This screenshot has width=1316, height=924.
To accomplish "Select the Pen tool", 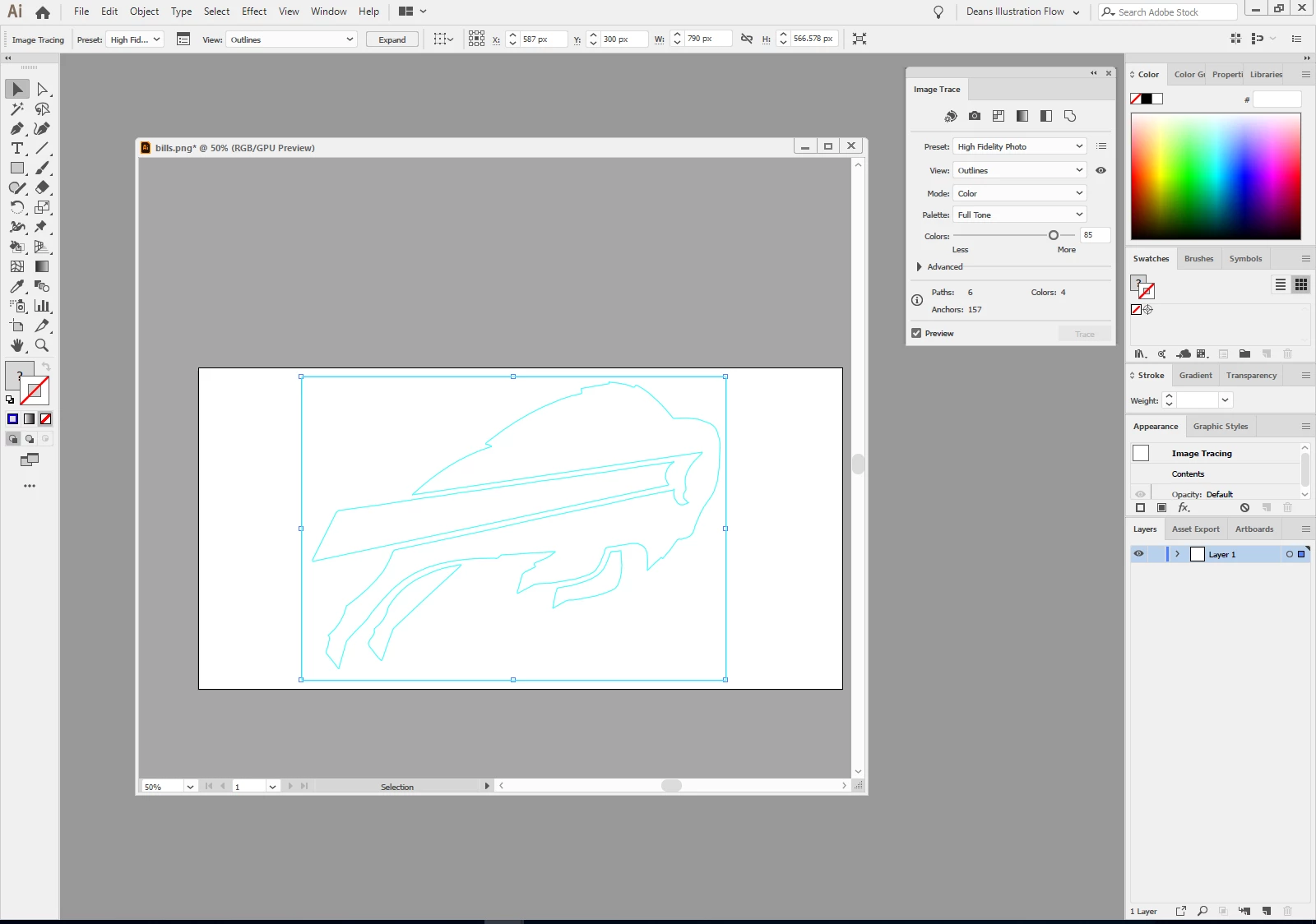I will 17,128.
